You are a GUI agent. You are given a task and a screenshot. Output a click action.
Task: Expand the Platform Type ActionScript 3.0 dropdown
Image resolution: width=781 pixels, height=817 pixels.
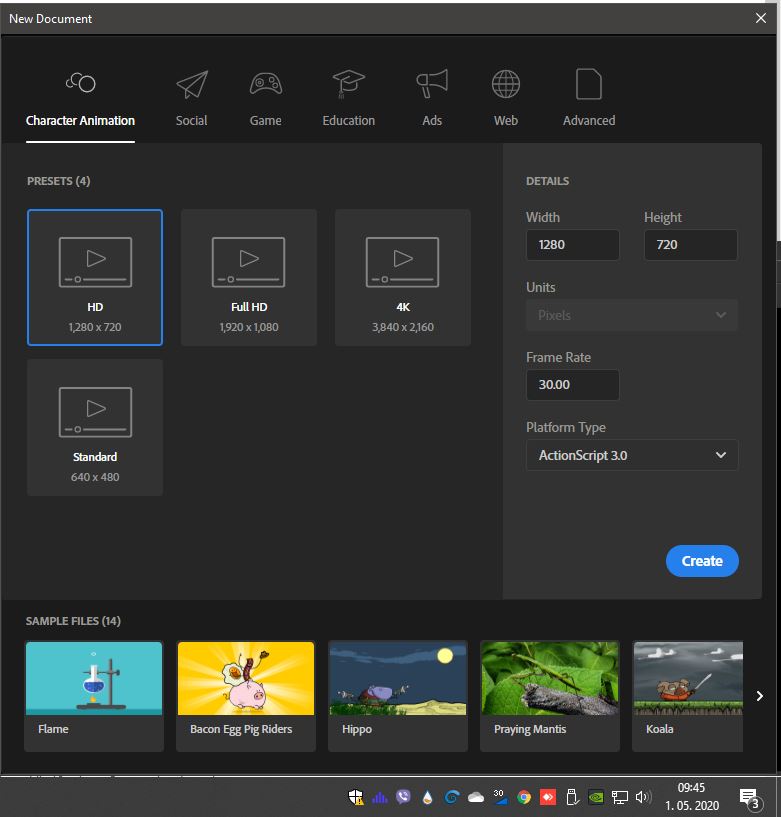coord(632,455)
